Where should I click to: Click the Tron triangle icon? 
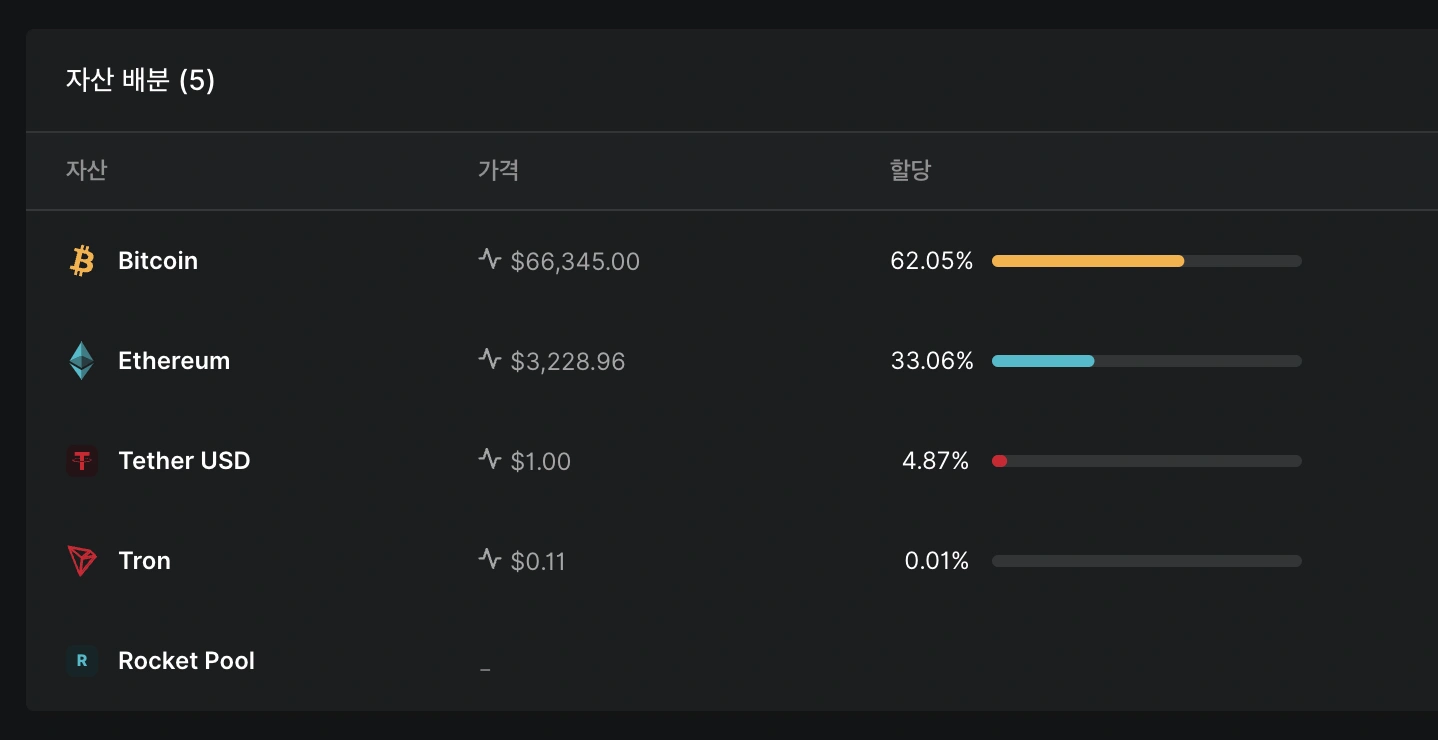(x=82, y=561)
